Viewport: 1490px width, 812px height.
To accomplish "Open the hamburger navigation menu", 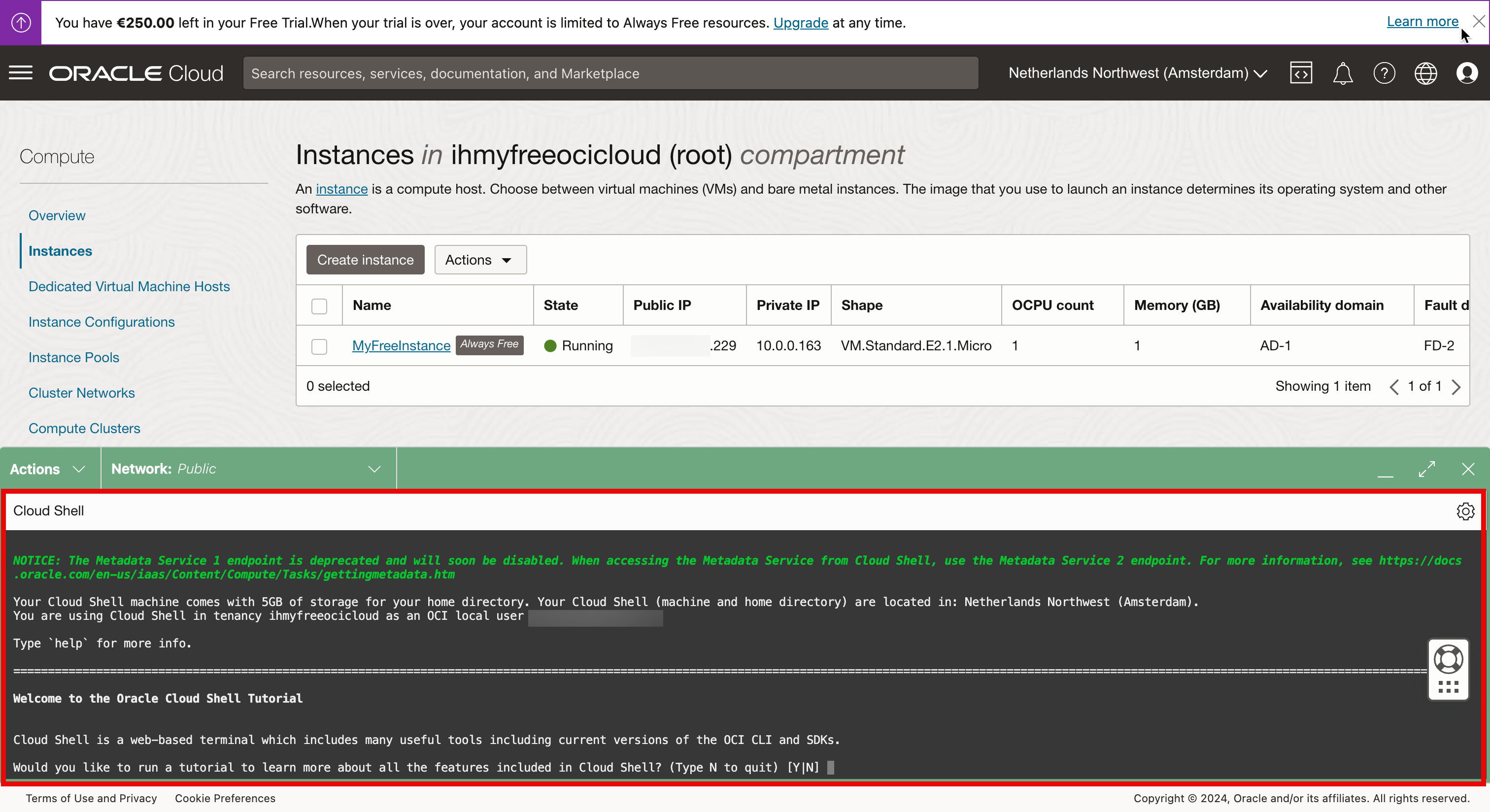I will tap(21, 73).
